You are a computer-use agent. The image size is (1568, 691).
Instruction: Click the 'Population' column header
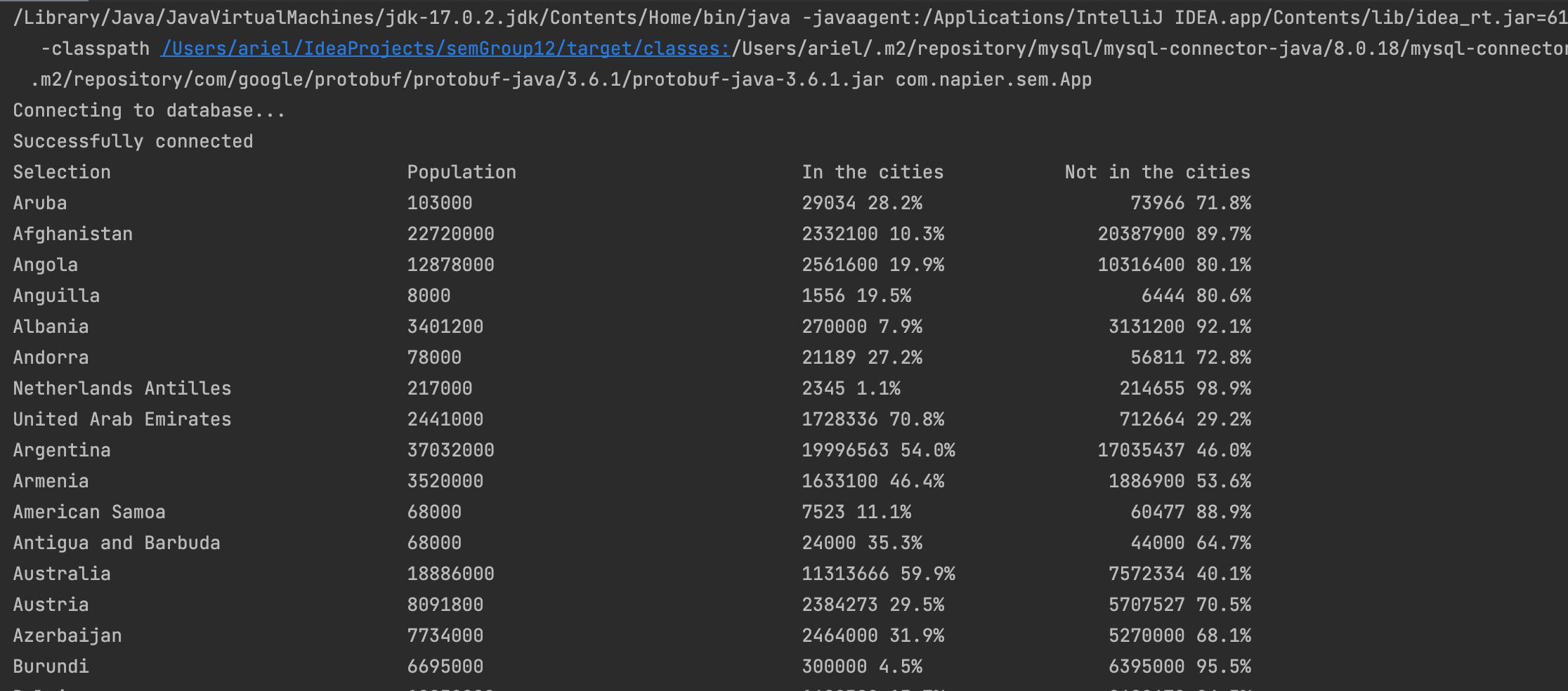click(462, 172)
